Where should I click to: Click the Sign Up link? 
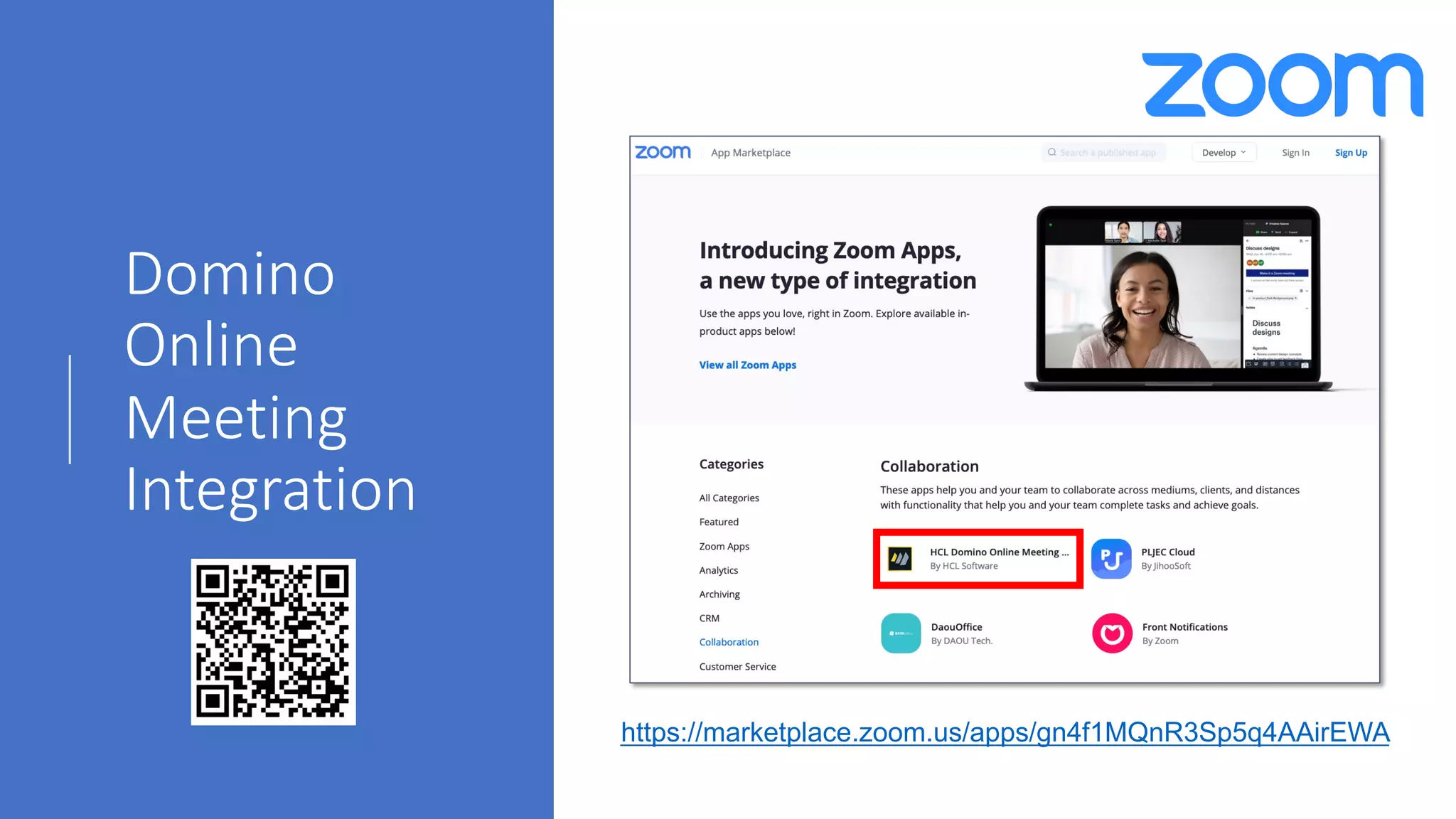click(1351, 153)
